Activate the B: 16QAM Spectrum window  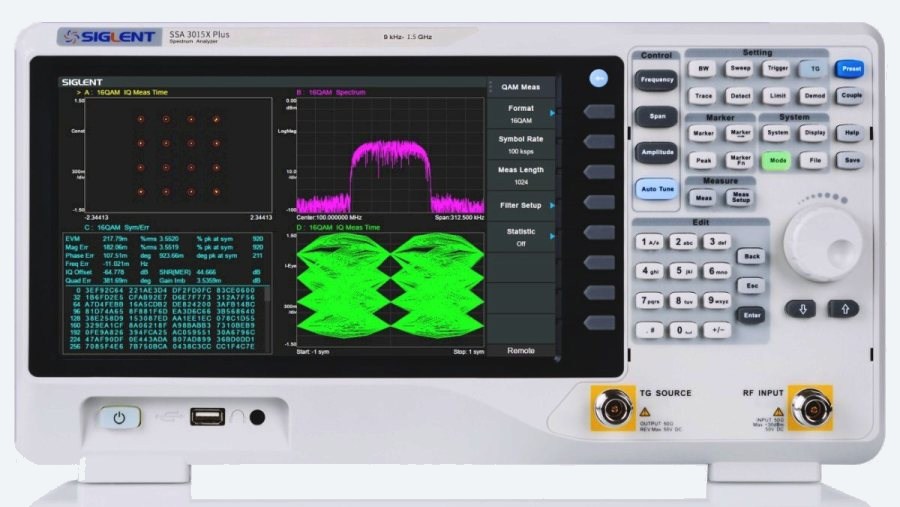tap(390, 155)
